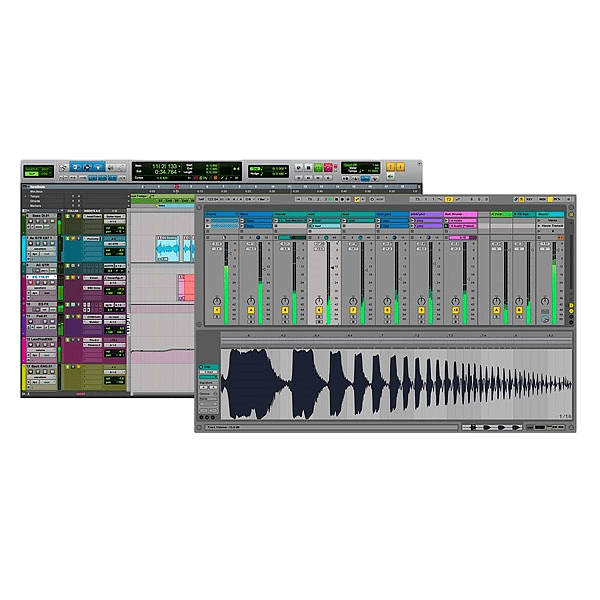Mute the pink track using its yellow activator
This screenshot has width=600, height=600.
[x=456, y=310]
